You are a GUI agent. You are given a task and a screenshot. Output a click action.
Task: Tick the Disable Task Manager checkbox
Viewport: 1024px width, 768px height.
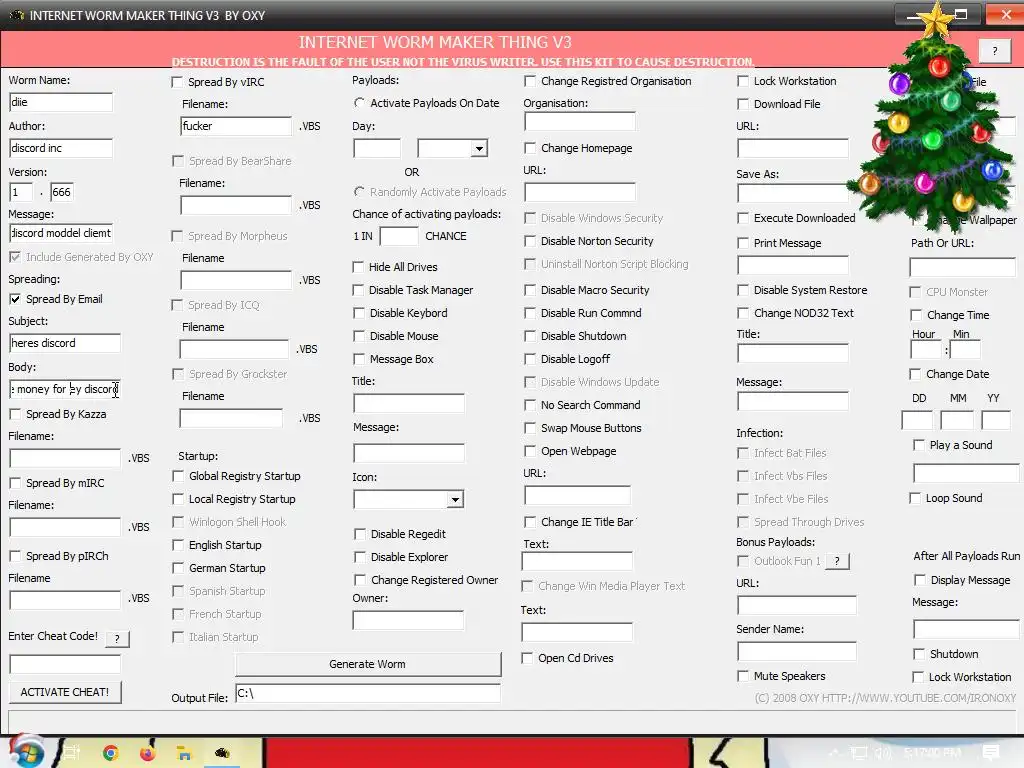358,290
